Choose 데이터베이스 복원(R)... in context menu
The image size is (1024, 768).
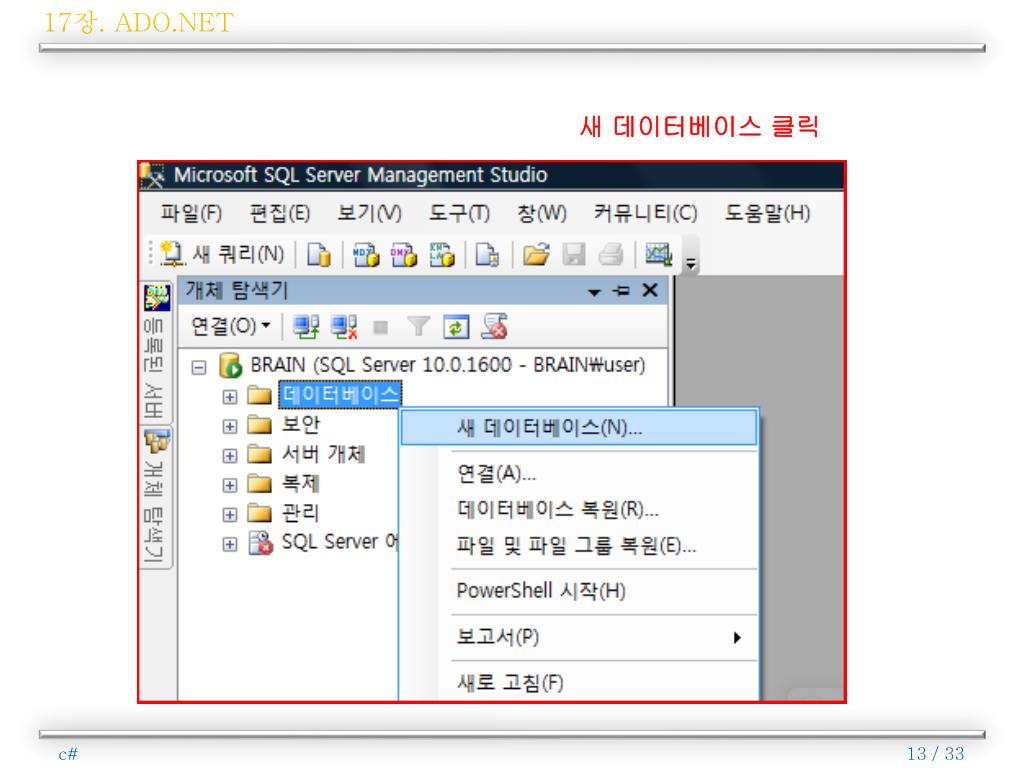tap(557, 509)
